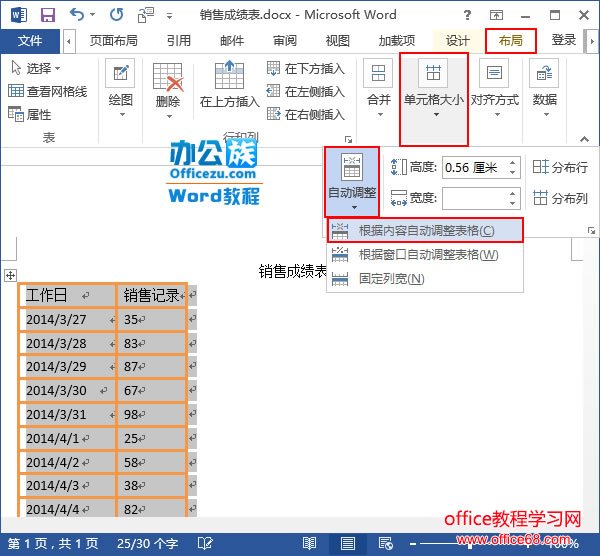Click the Delete table (删除) icon
The height and width of the screenshot is (556, 600).
point(168,78)
